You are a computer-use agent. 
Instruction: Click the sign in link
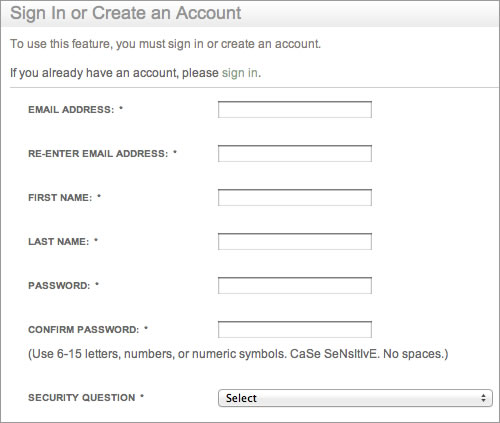coord(240,73)
